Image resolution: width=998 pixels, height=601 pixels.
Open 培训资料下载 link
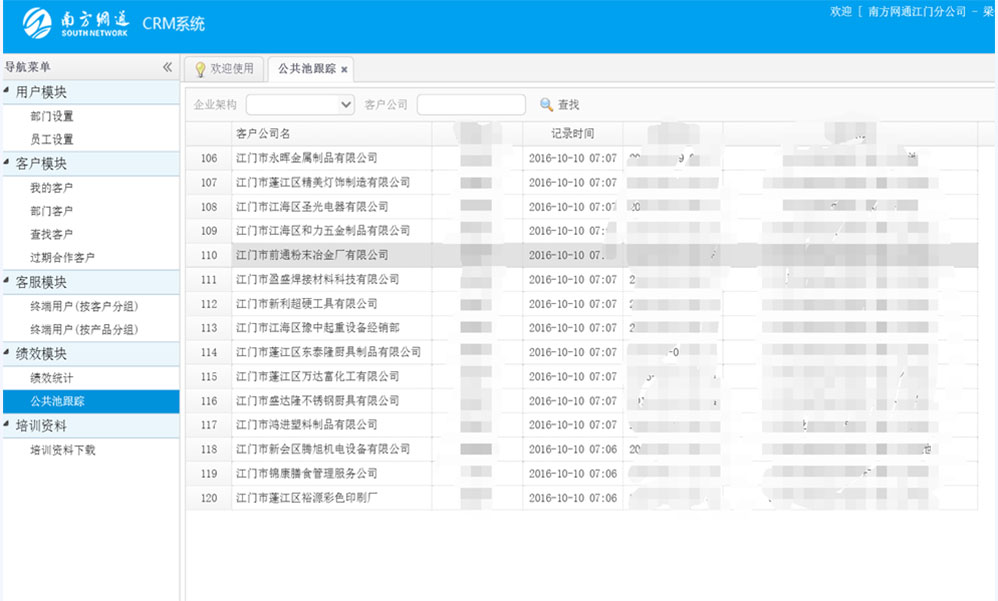click(63, 450)
